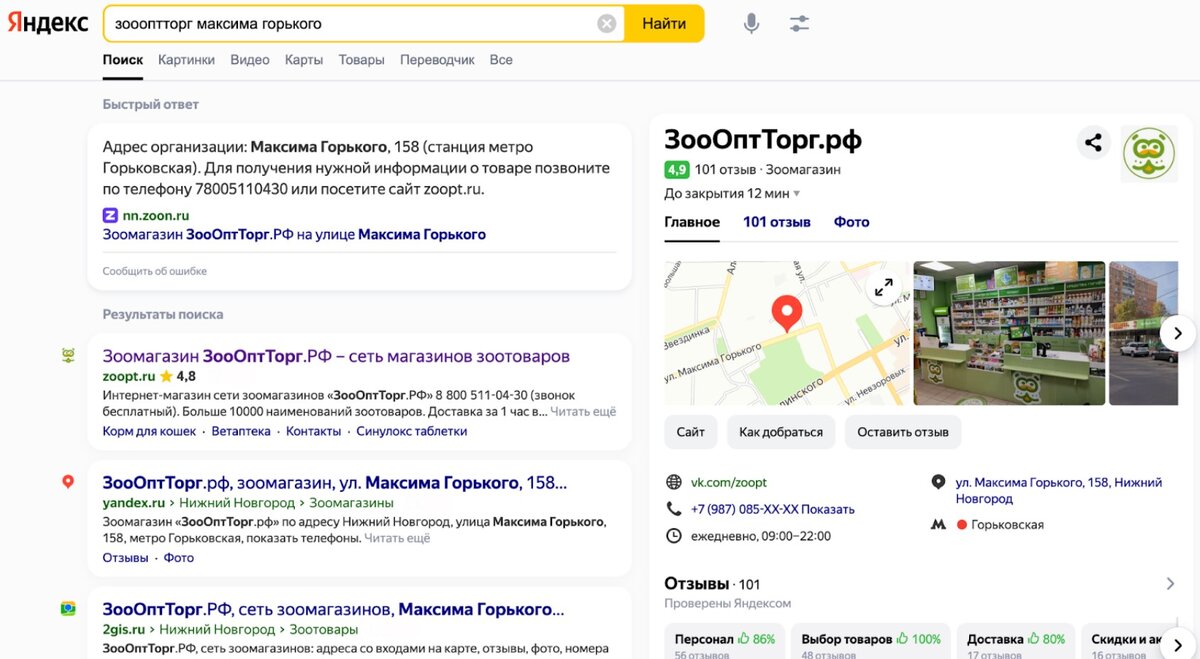Open vk.com/zoopt link

[x=729, y=482]
